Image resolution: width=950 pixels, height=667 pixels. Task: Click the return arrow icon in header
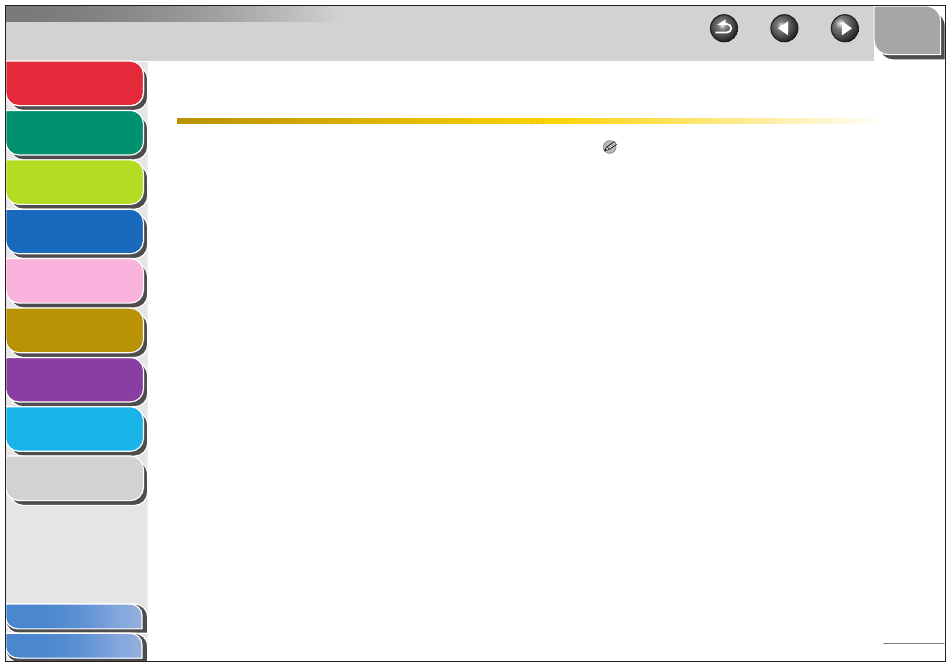[723, 28]
